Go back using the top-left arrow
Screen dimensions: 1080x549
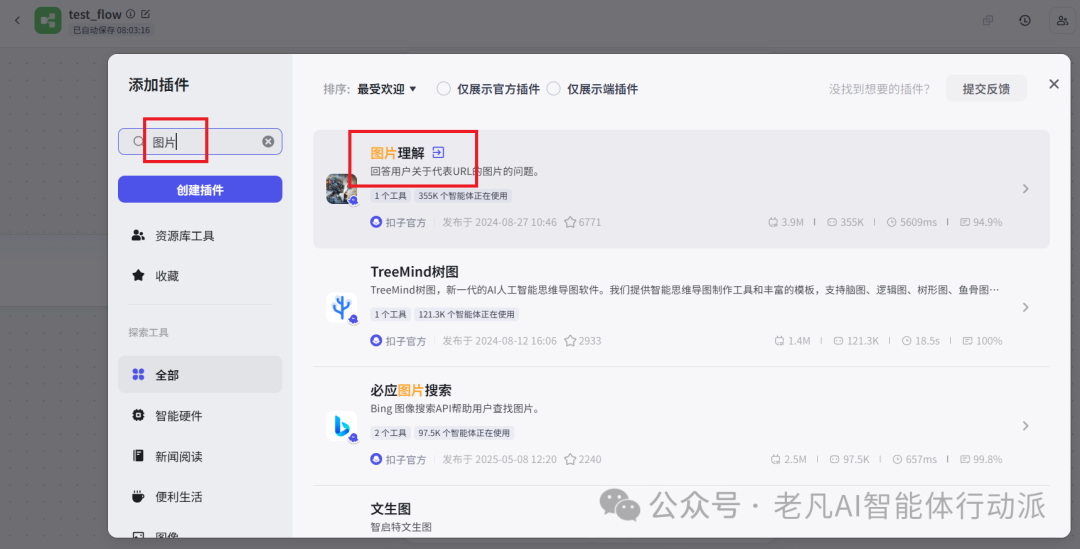coord(17,21)
